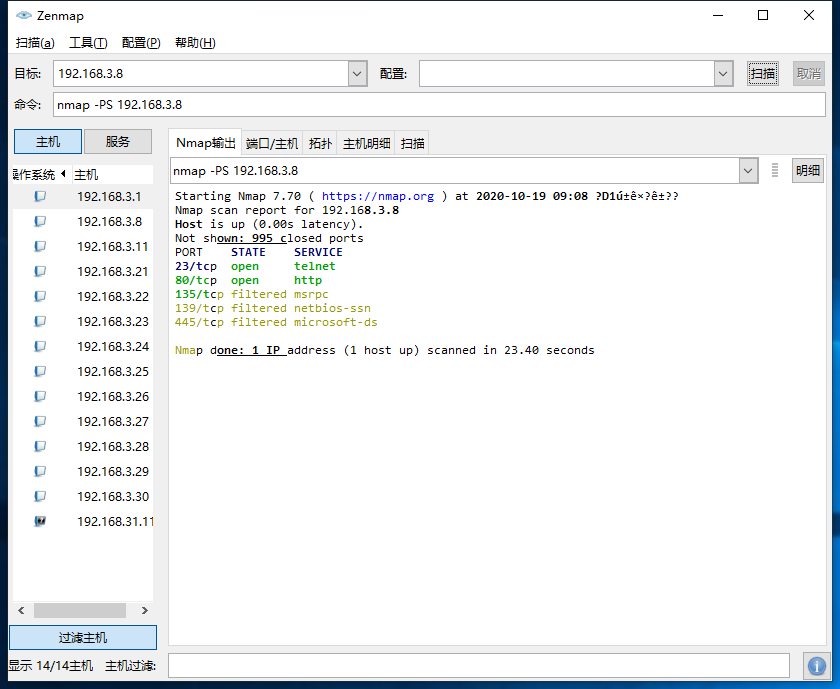Switch to the 端口/主机 tab

[272, 144]
